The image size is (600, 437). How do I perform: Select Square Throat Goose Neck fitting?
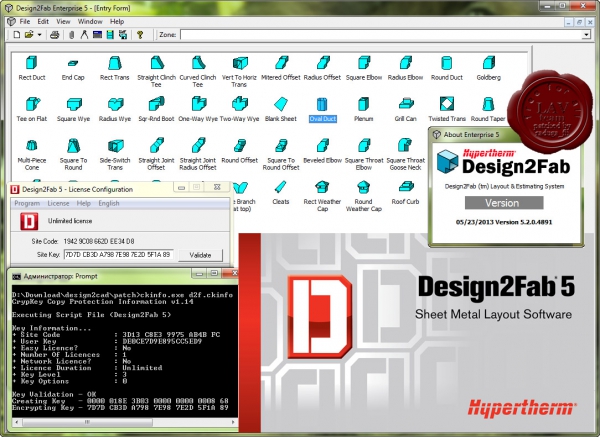tap(405, 145)
